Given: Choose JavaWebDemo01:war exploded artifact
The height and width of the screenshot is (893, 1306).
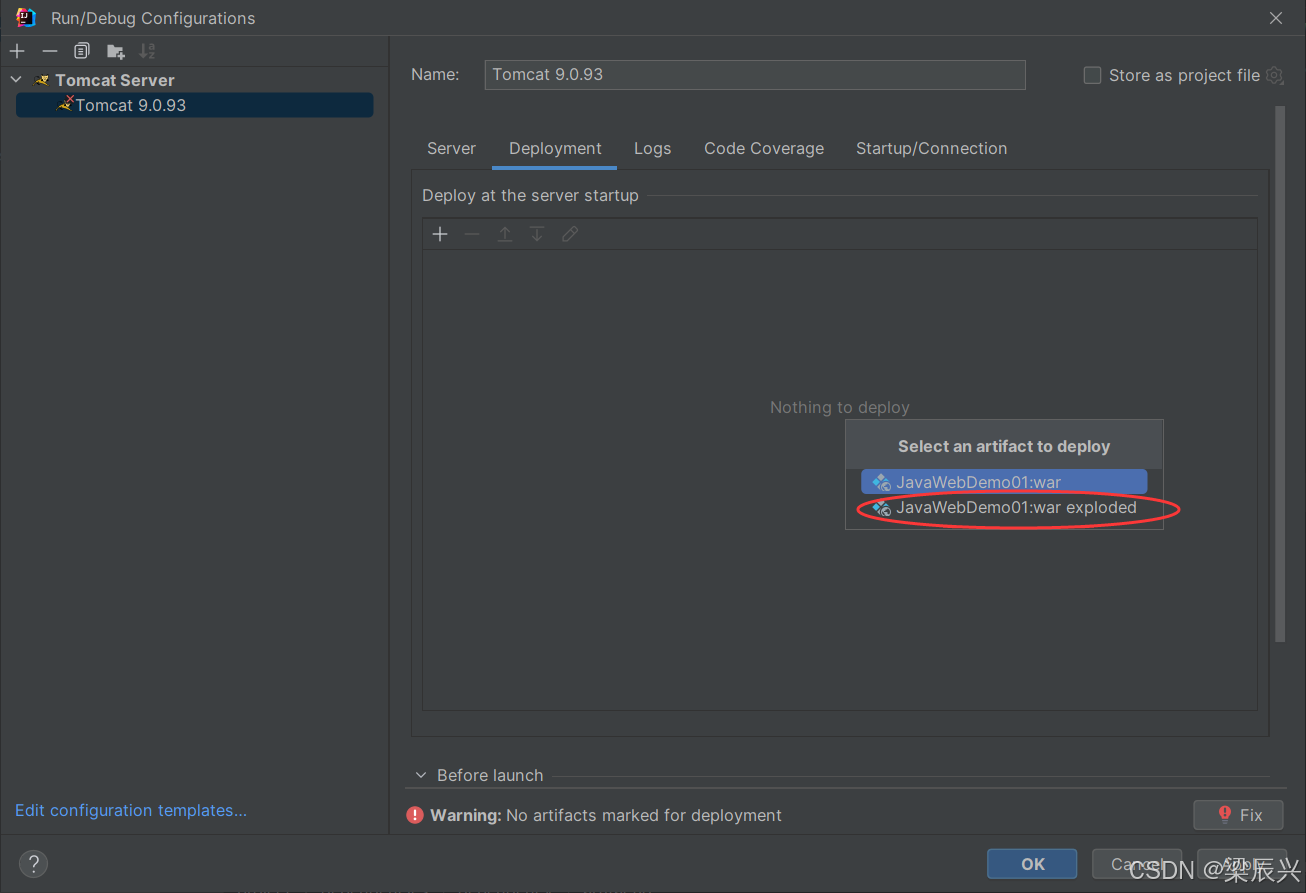Looking at the screenshot, I should tap(1004, 507).
